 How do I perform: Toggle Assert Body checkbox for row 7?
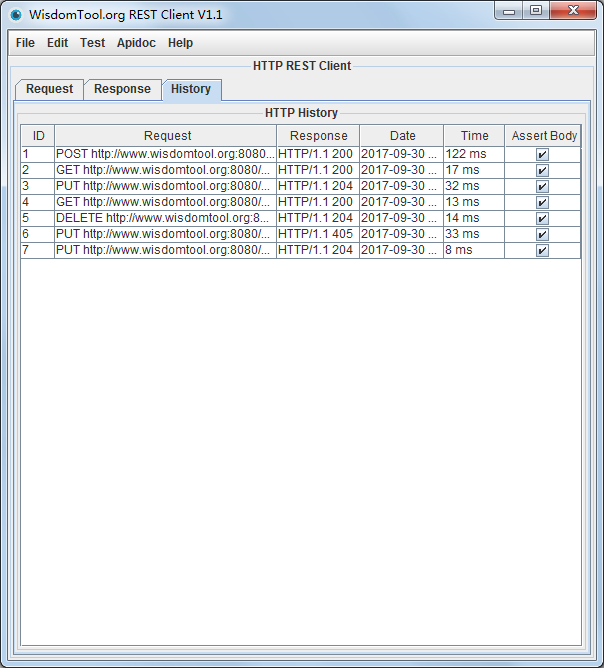(542, 250)
